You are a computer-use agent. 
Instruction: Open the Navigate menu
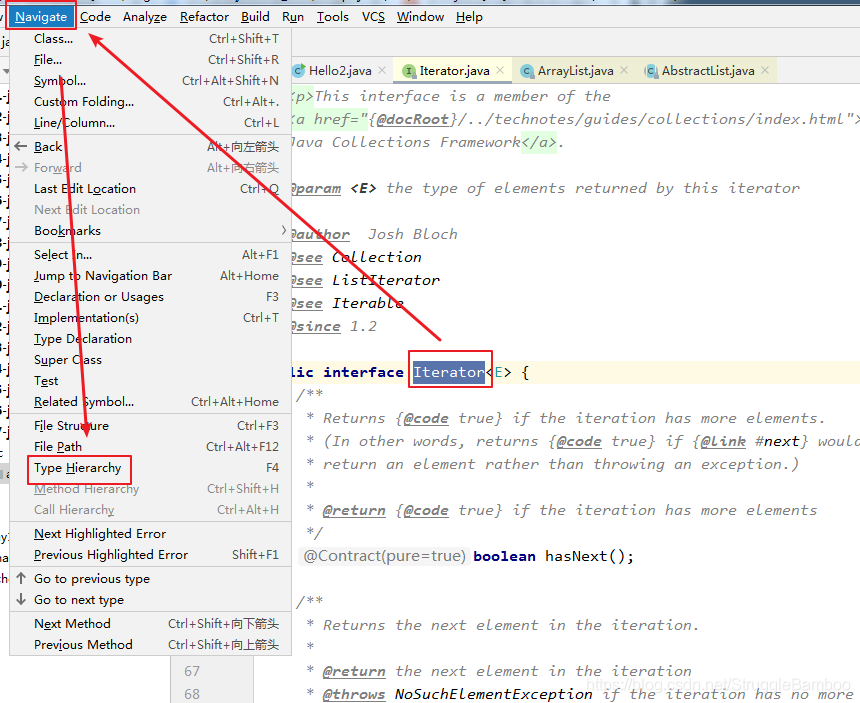[41, 17]
